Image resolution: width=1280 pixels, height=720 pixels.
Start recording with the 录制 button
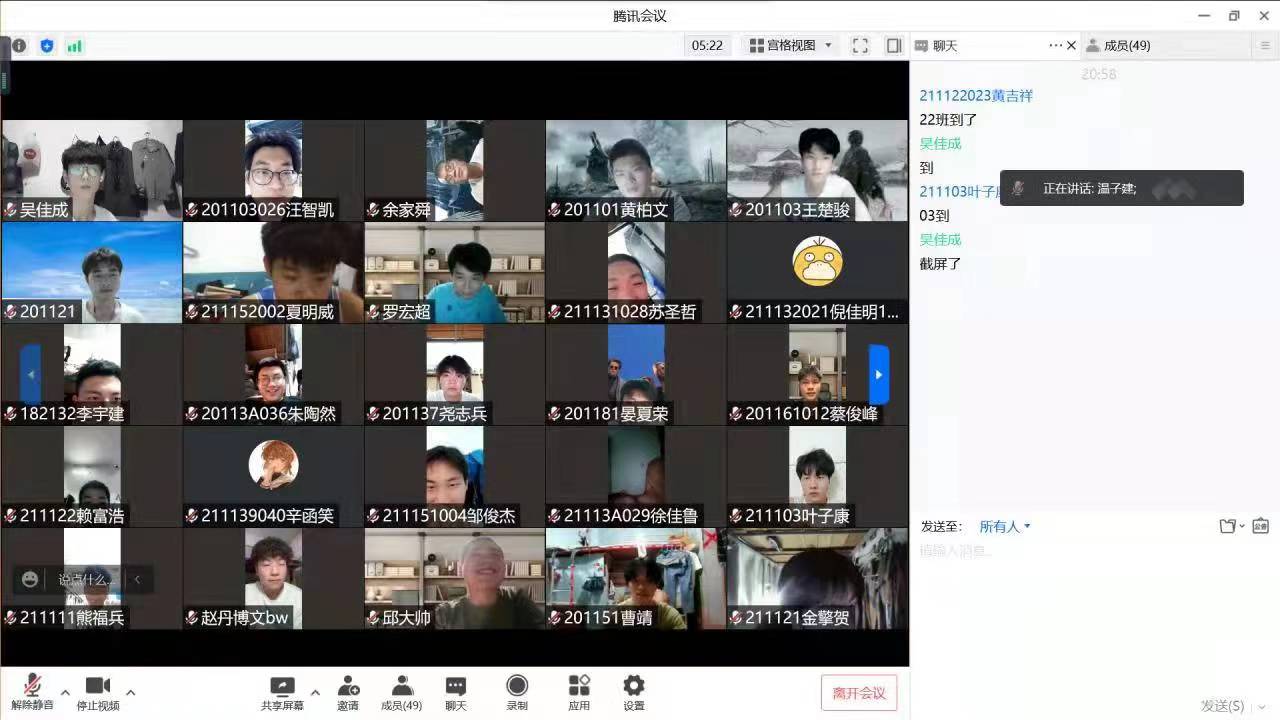(x=517, y=692)
